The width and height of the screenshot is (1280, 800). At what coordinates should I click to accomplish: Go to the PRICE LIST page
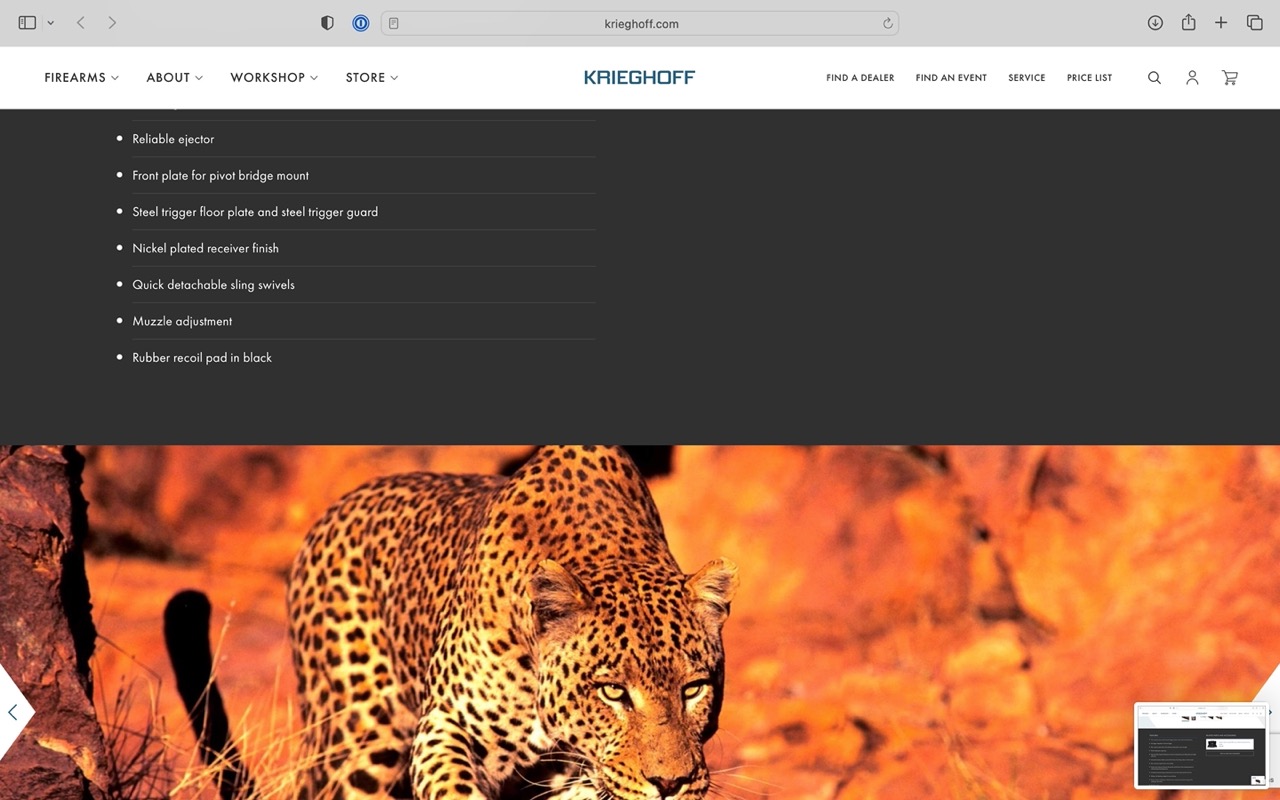[x=1089, y=78]
